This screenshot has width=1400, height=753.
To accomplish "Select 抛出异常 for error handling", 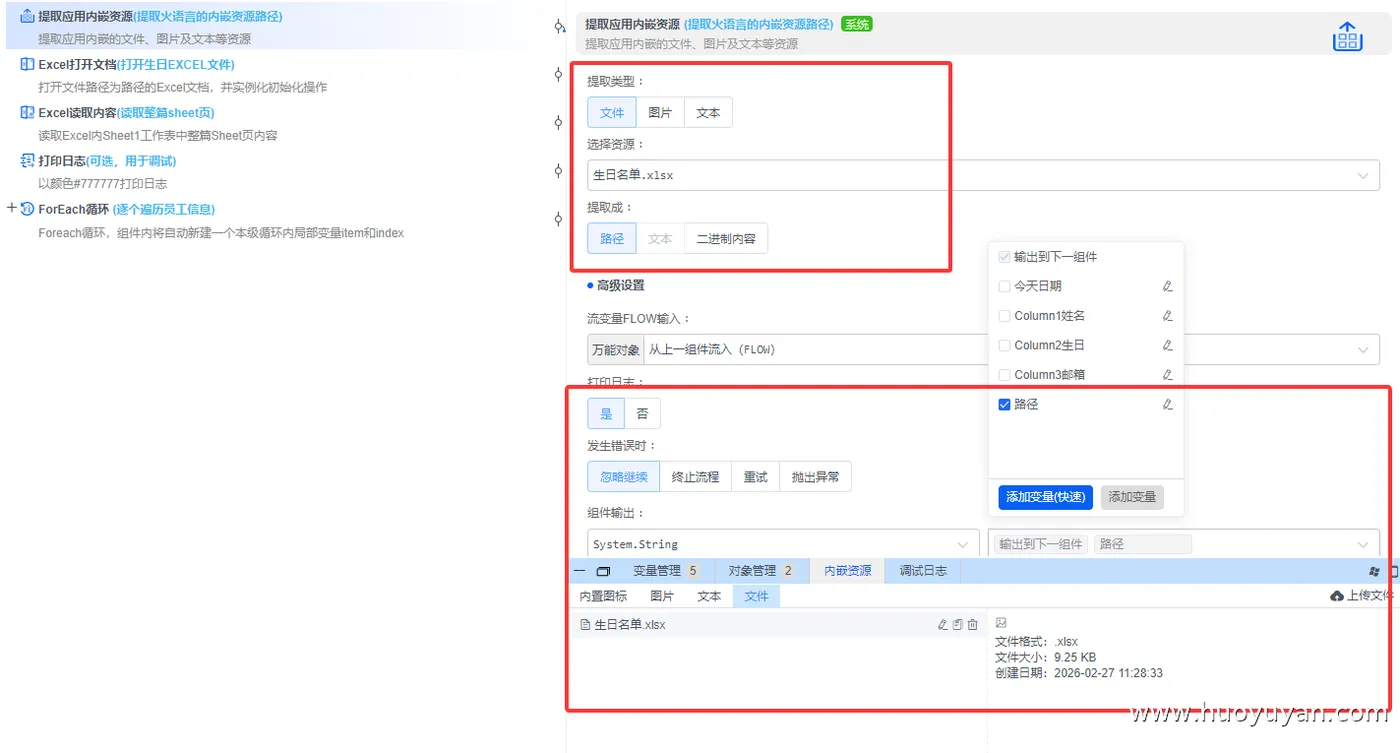I will 815,477.
